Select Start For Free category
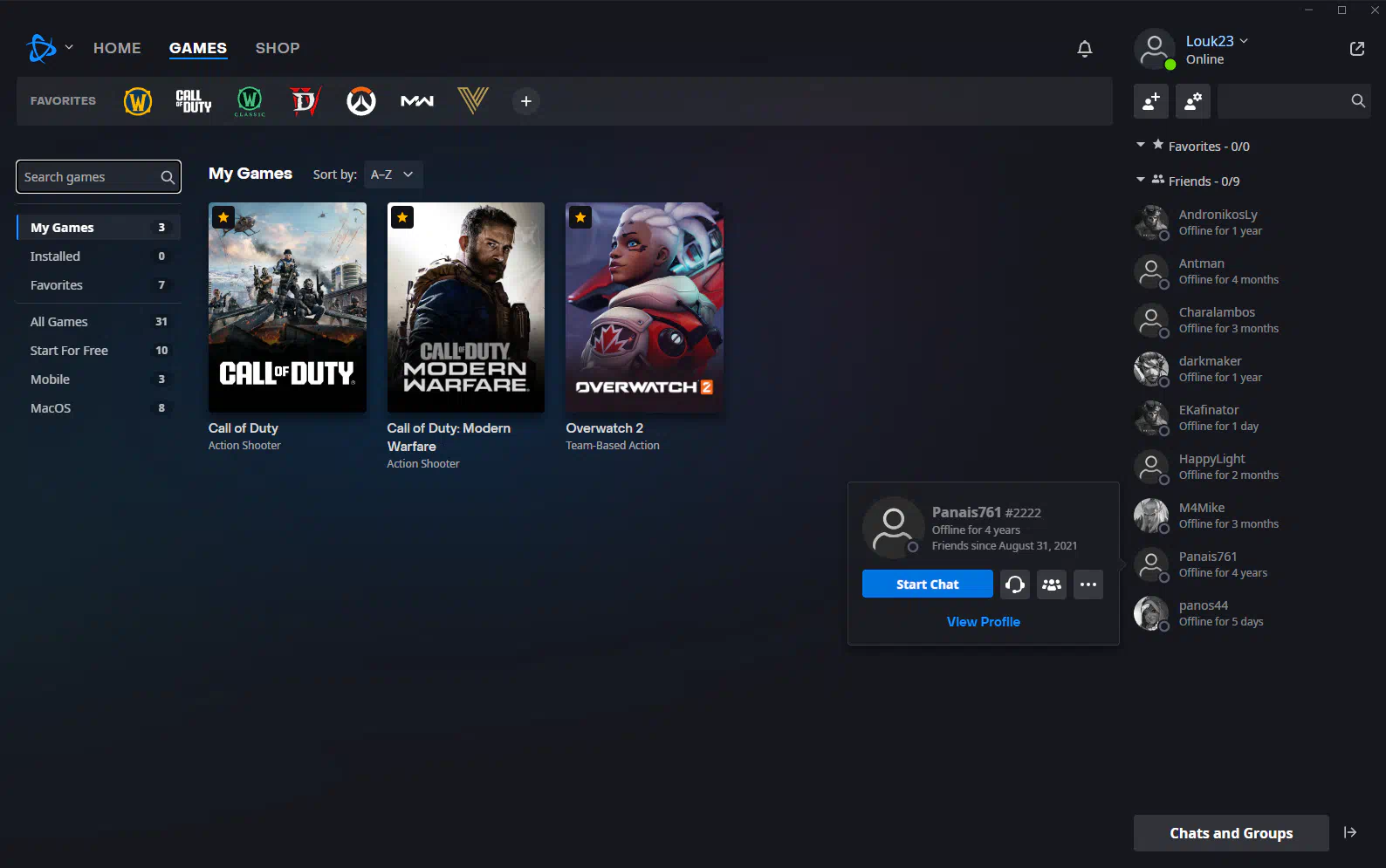Screen dimensions: 1386x868 pos(99,351)
